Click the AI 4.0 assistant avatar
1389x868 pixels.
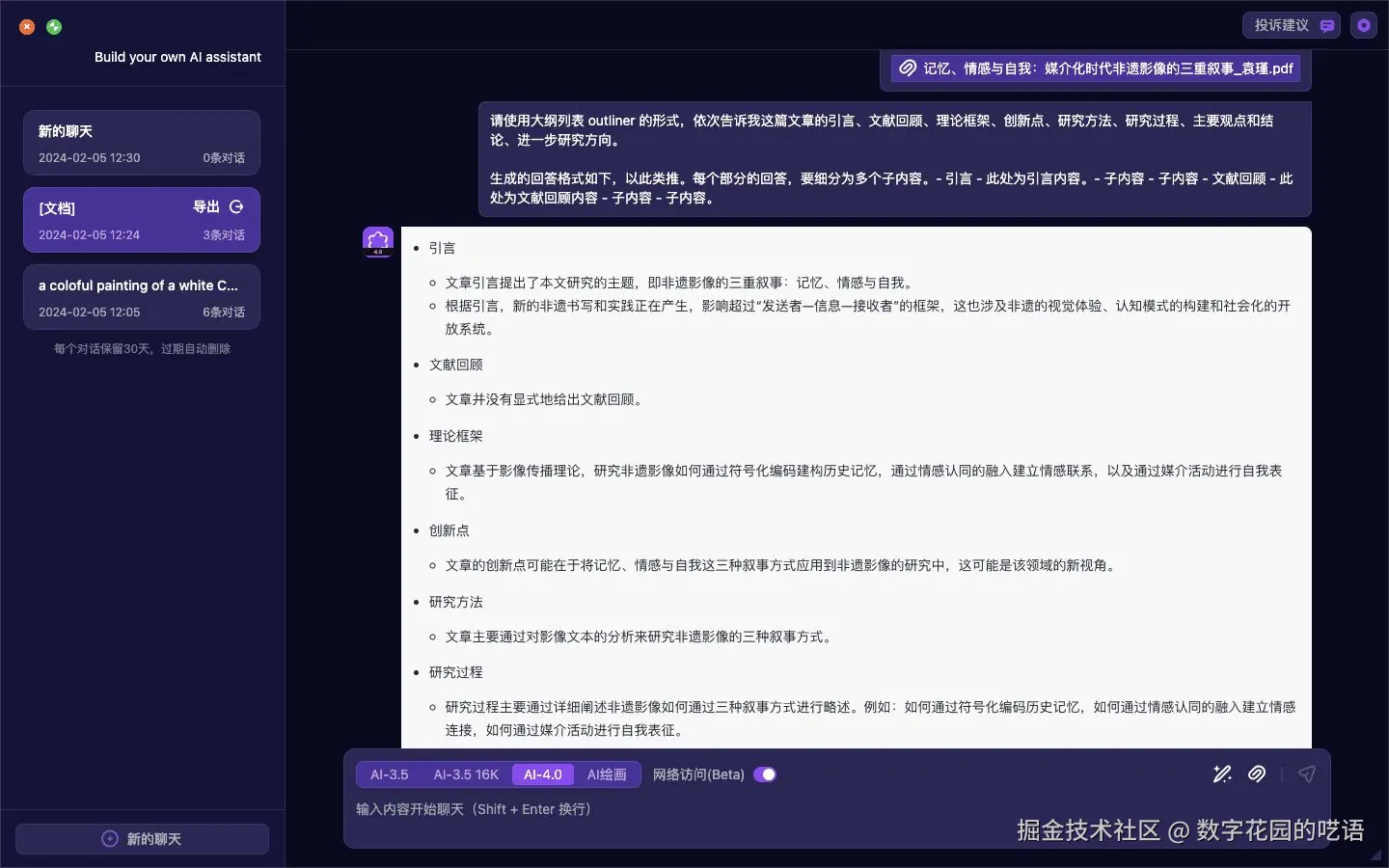pyautogui.click(x=378, y=242)
